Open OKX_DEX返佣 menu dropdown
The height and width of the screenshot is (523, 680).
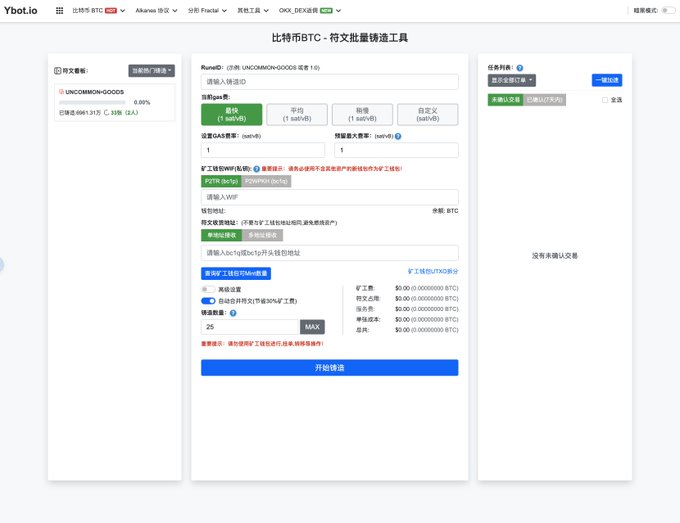pyautogui.click(x=310, y=10)
